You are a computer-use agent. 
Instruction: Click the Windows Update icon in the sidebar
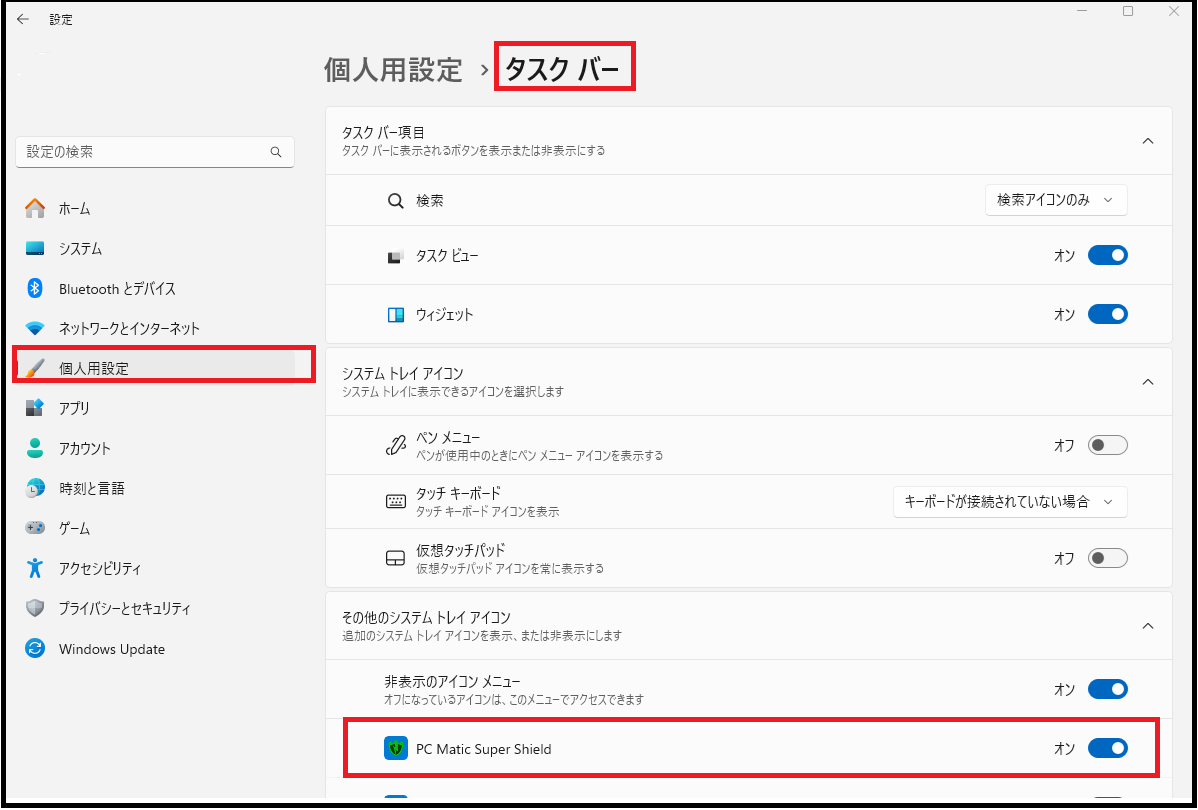(x=35, y=648)
